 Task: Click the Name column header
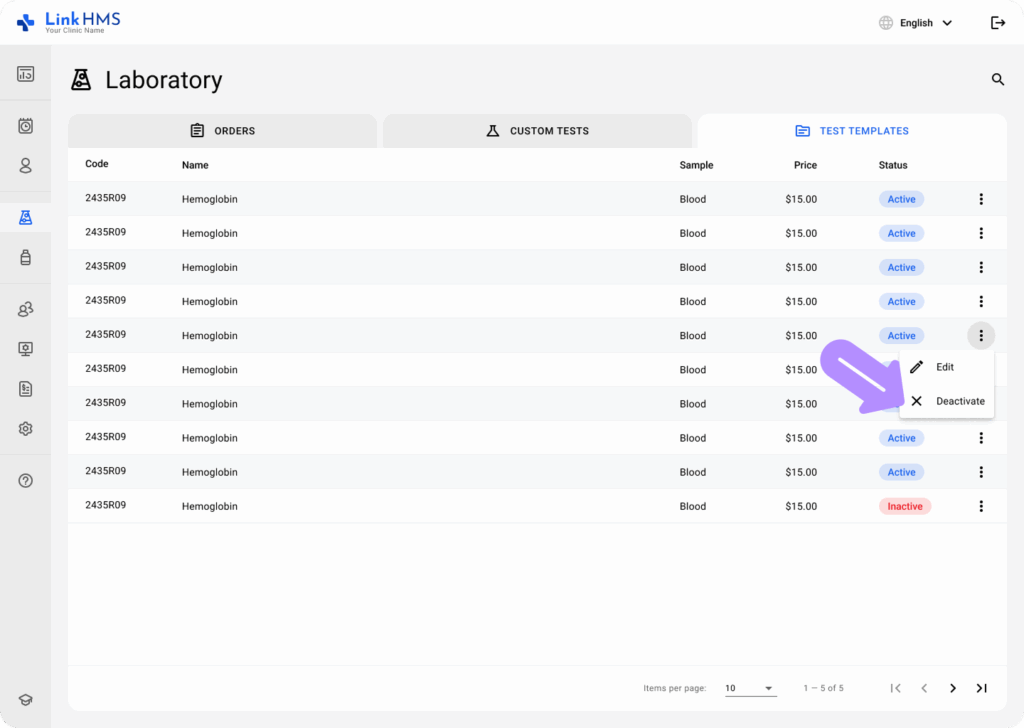pyautogui.click(x=195, y=165)
